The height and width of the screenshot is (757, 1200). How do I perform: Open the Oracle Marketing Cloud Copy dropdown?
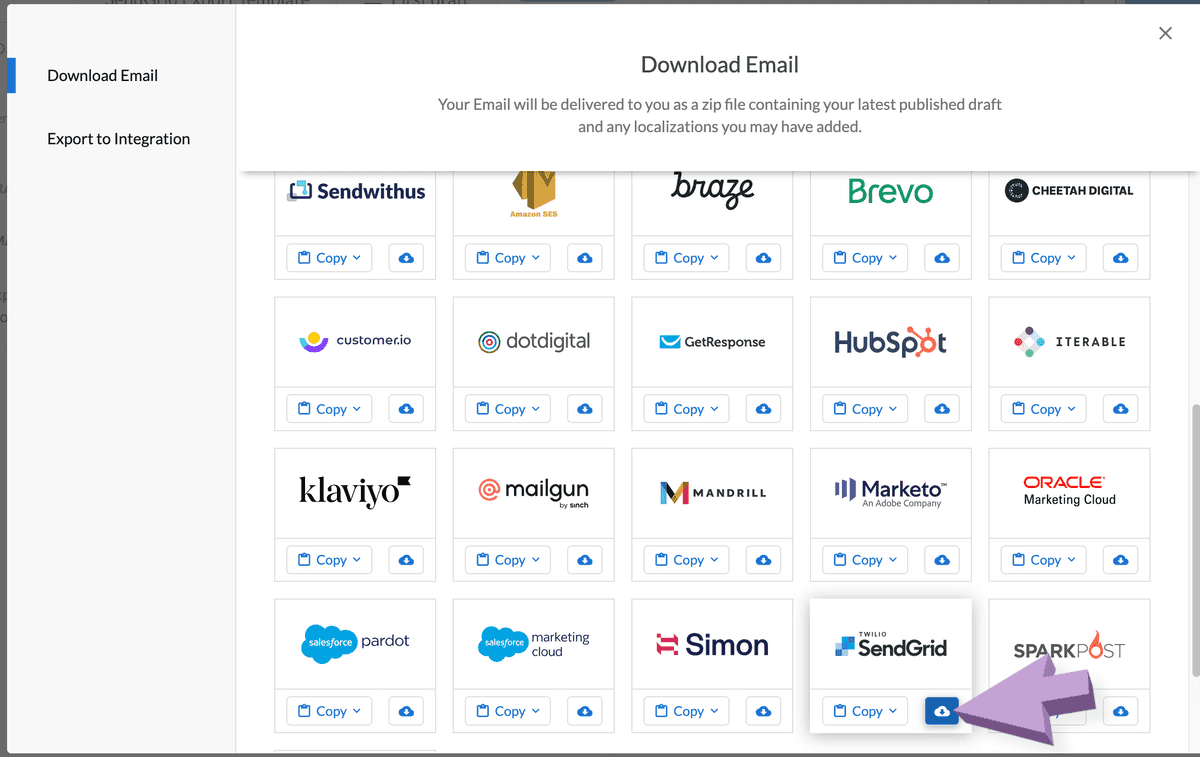pyautogui.click(x=1044, y=560)
